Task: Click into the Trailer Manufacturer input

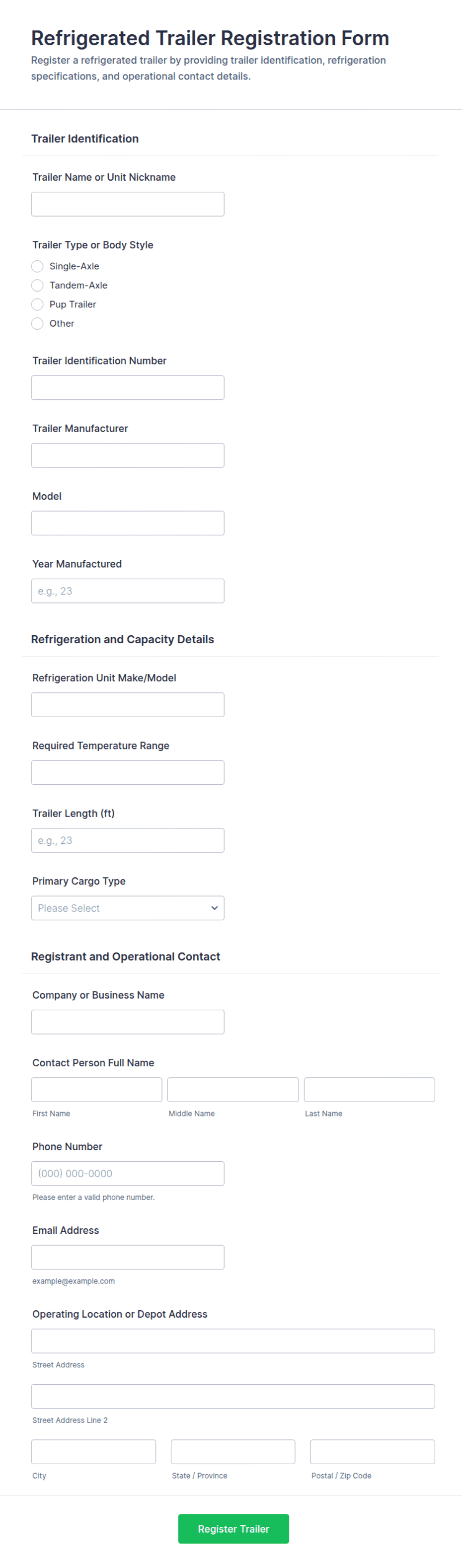Action: click(x=128, y=455)
